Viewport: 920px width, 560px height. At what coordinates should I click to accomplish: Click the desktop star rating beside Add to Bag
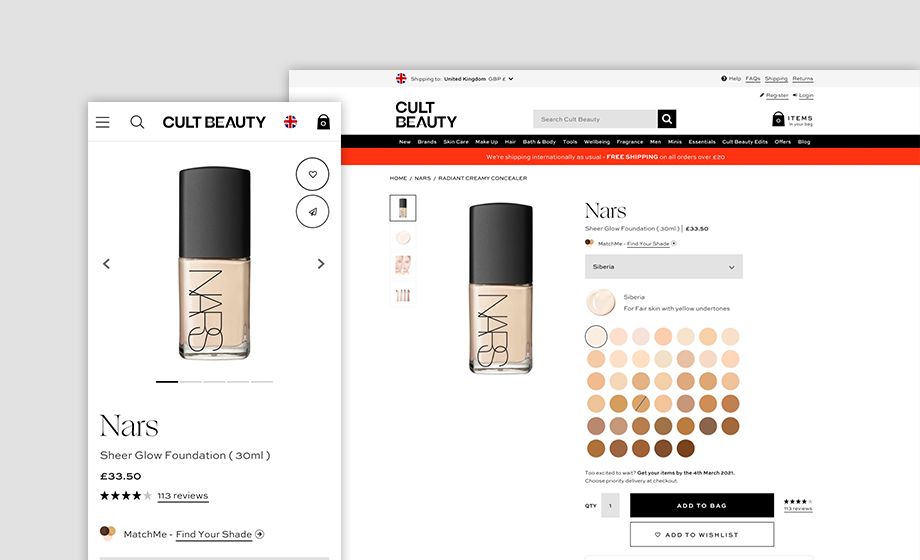coord(798,501)
